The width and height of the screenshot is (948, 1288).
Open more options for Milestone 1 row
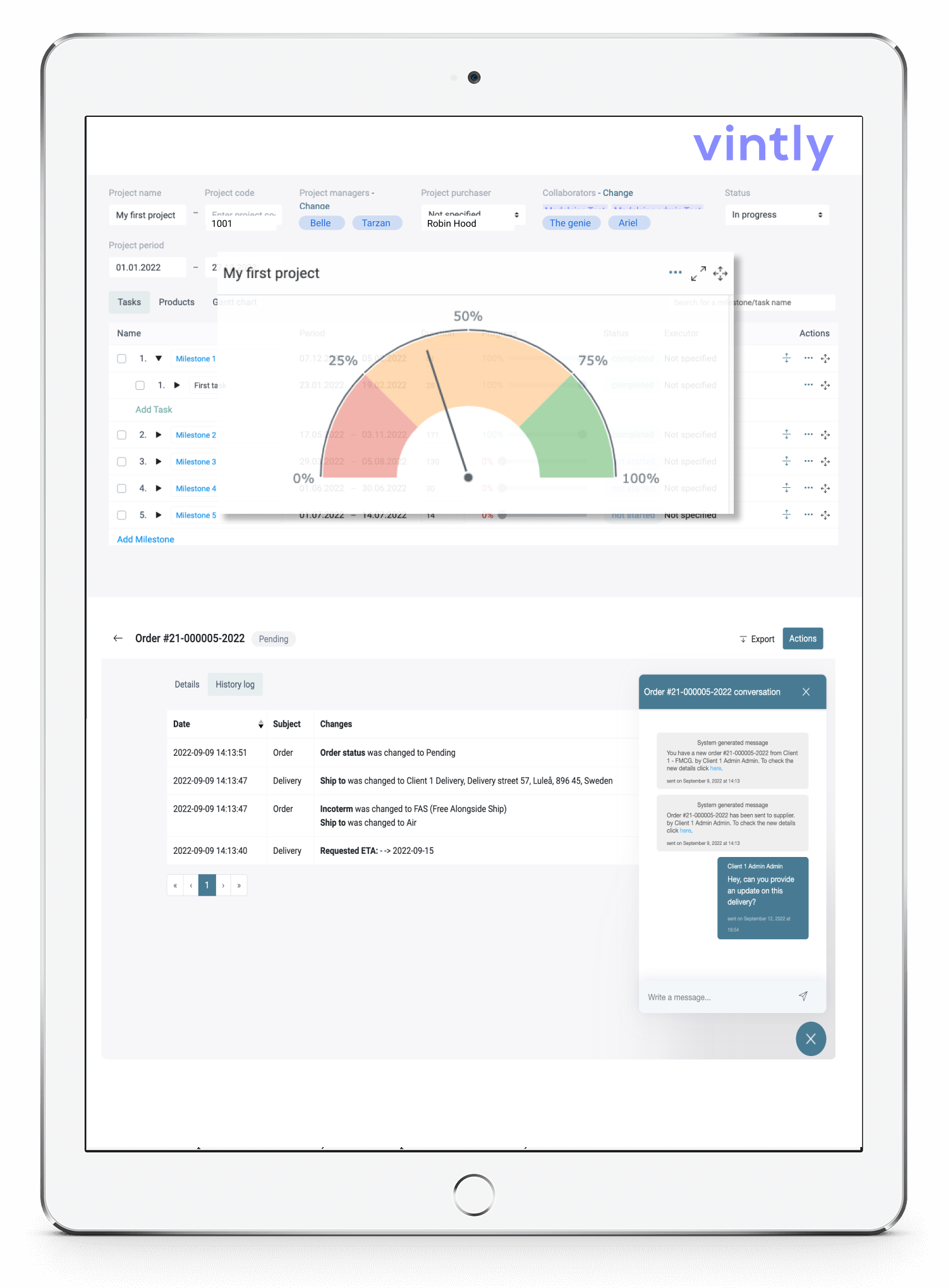click(808, 358)
